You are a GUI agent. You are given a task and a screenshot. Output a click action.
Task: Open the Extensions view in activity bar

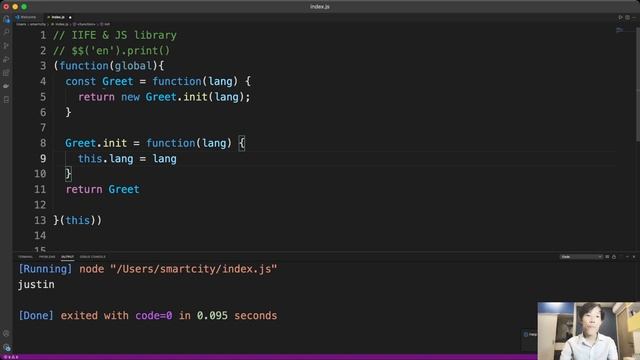pos(6,73)
